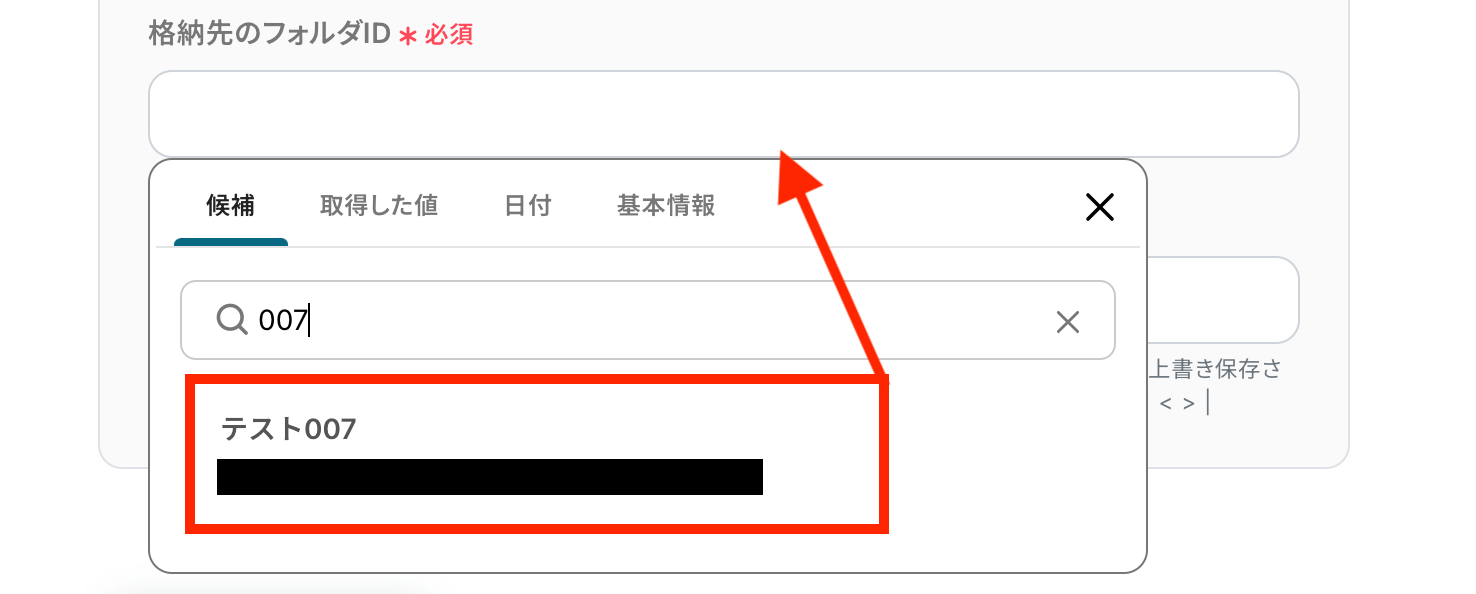Click the red 必須 required label
This screenshot has width=1476, height=594.
449,35
